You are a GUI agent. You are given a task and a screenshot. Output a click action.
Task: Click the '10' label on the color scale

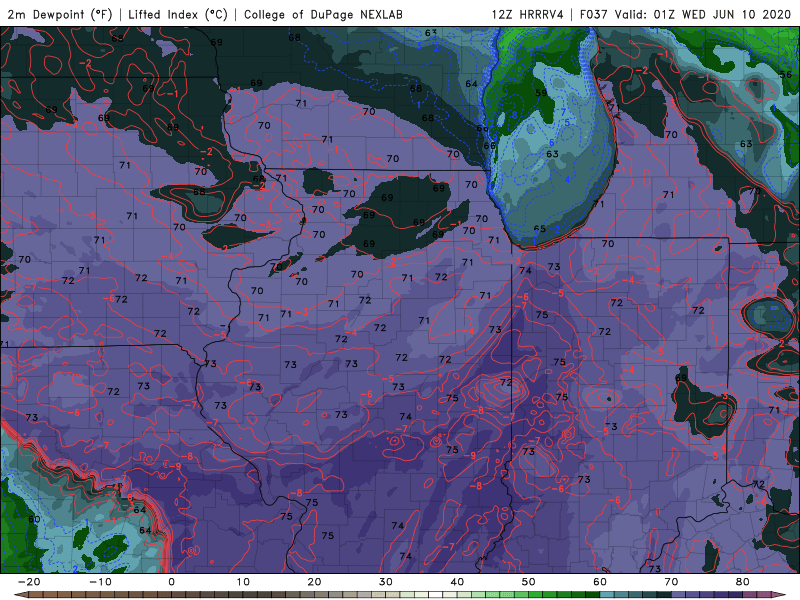click(x=243, y=582)
